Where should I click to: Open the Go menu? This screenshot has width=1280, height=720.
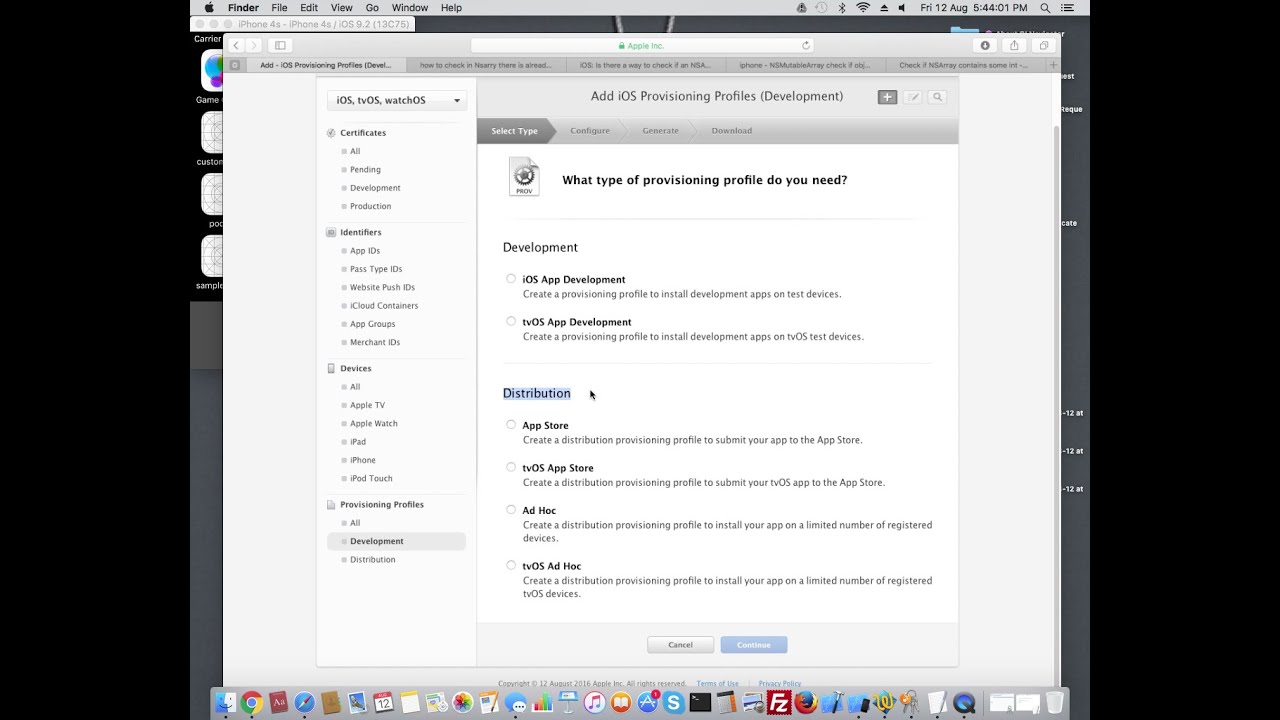(372, 7)
